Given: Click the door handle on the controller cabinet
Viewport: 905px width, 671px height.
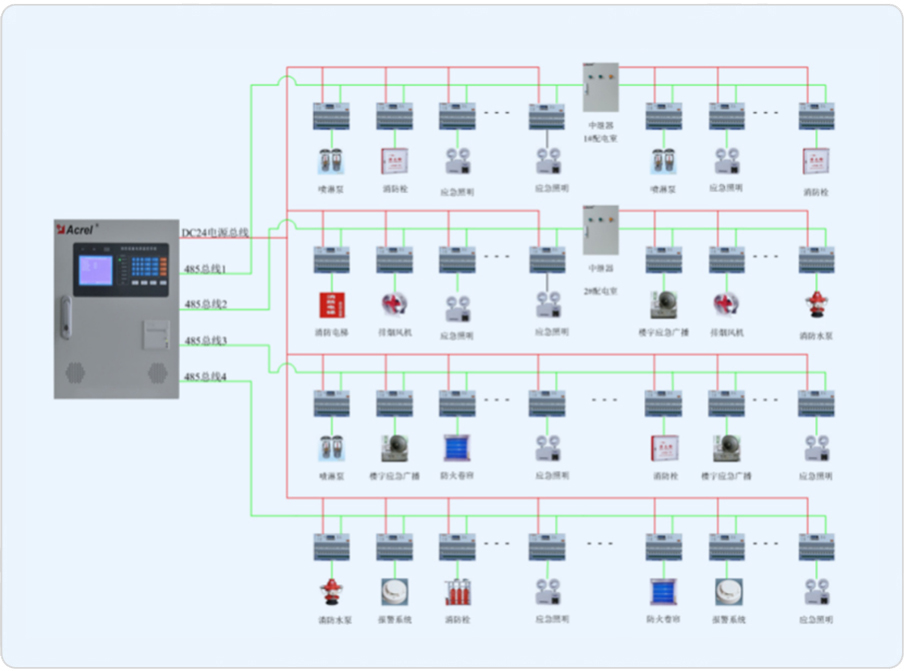Looking at the screenshot, I should click(x=66, y=317).
